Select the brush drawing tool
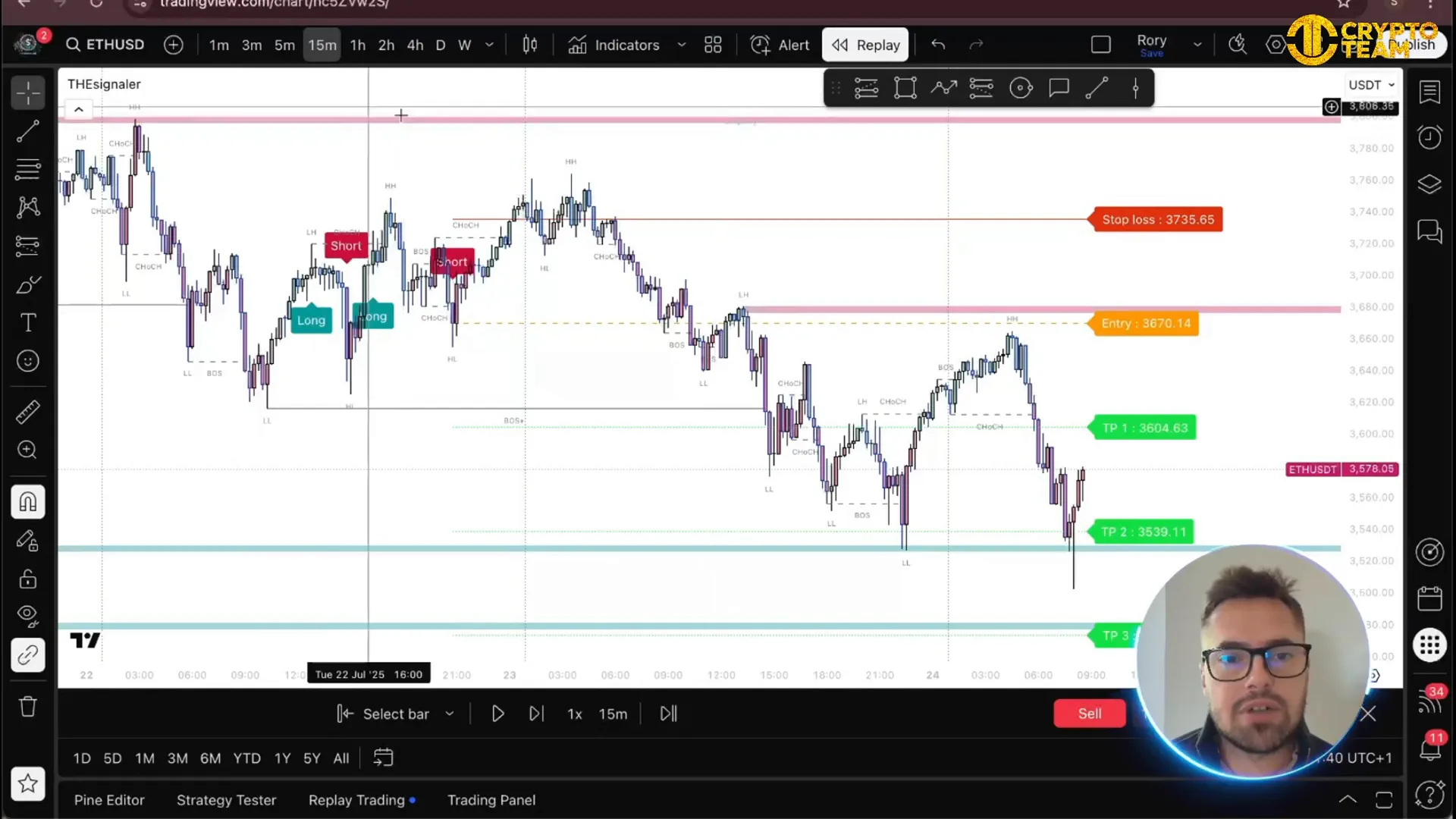Viewport: 1456px width, 819px height. (x=28, y=284)
